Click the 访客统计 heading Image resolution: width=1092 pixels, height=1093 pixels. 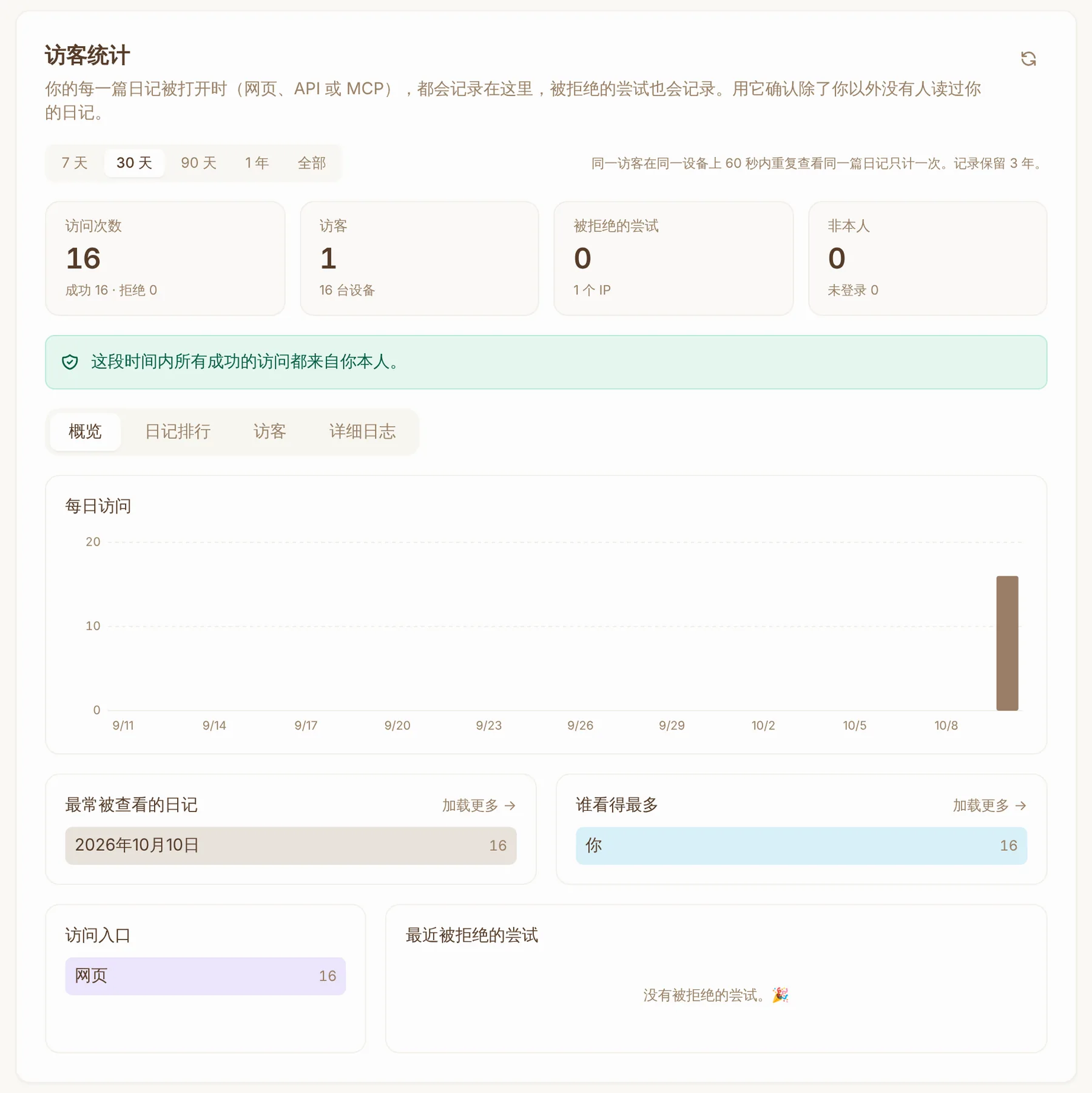coord(87,56)
